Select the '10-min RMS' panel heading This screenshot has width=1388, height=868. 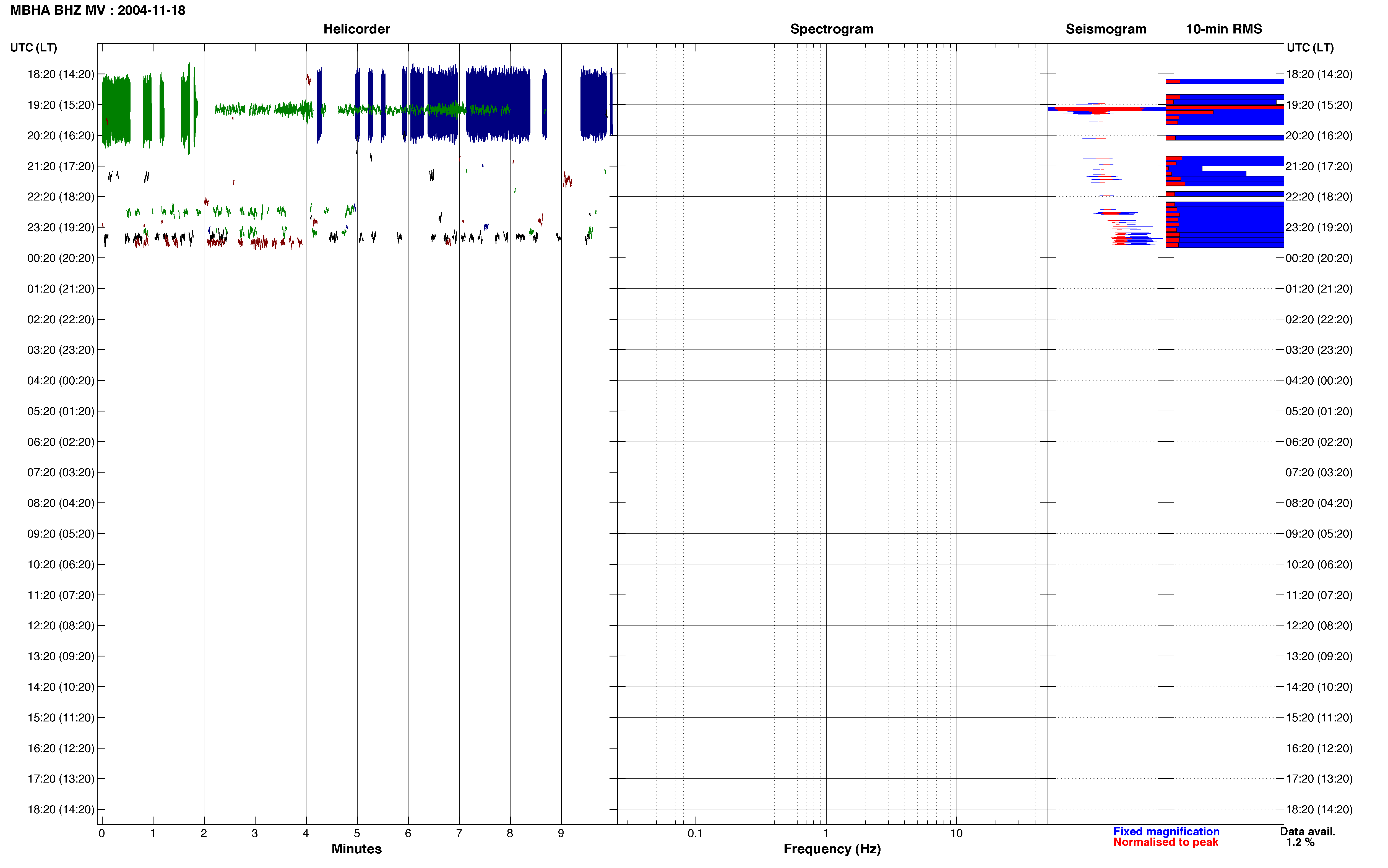[x=1224, y=29]
